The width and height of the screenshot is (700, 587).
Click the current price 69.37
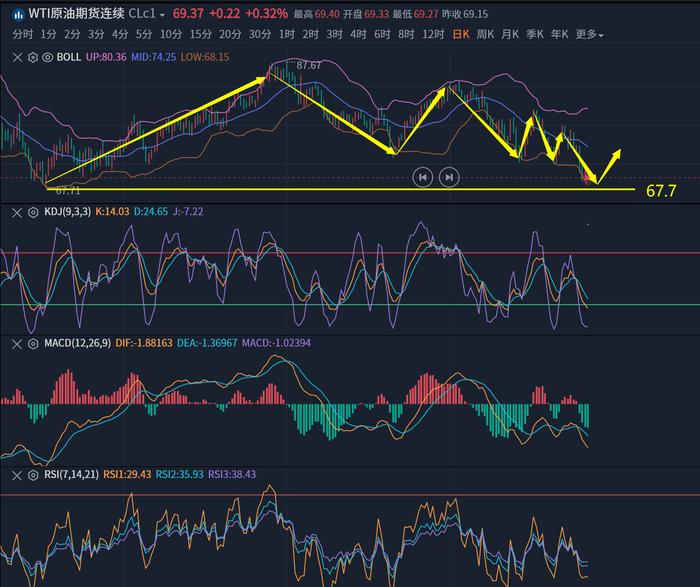(188, 13)
